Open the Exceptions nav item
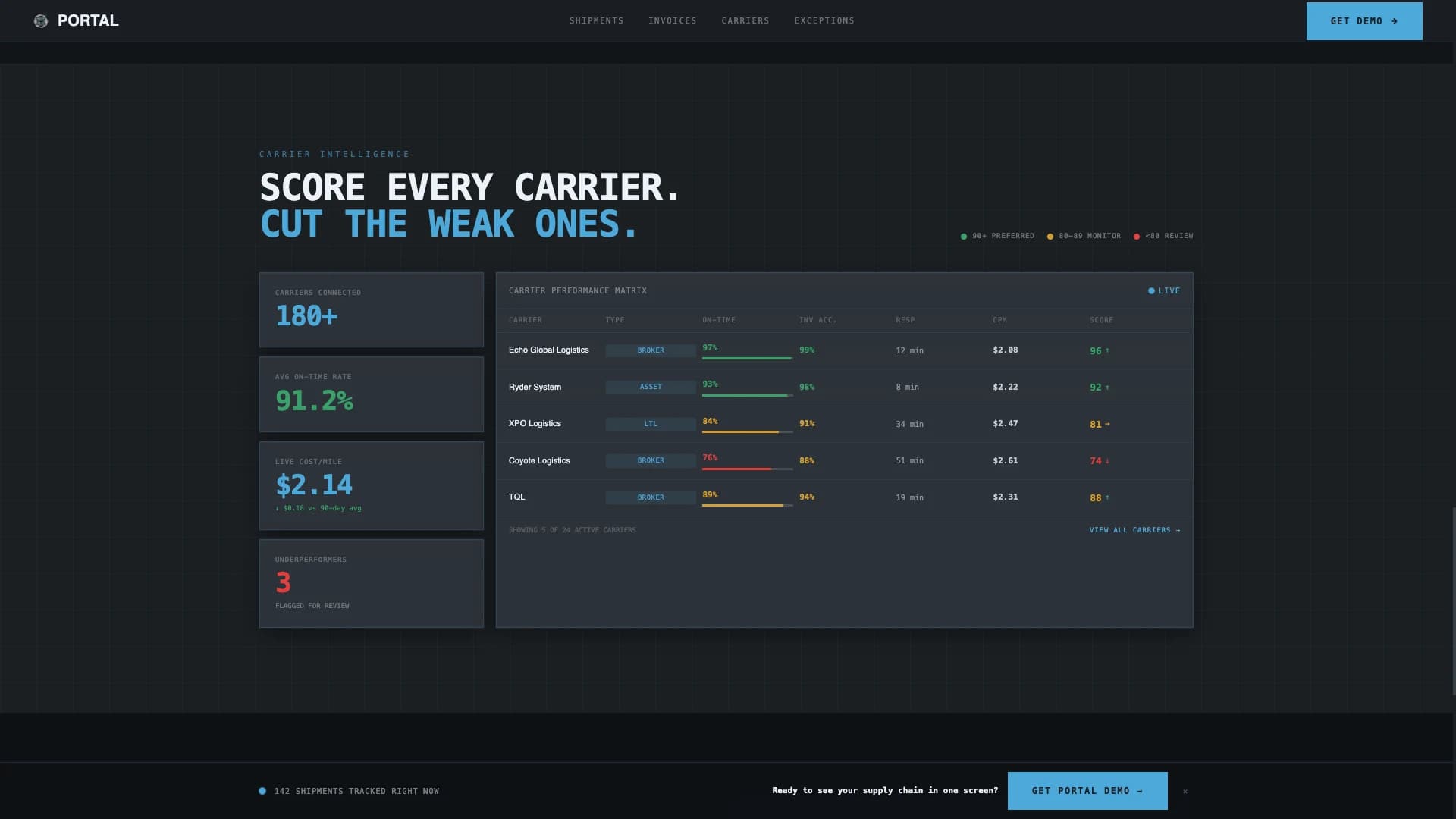Image resolution: width=1456 pixels, height=819 pixels. 824,20
